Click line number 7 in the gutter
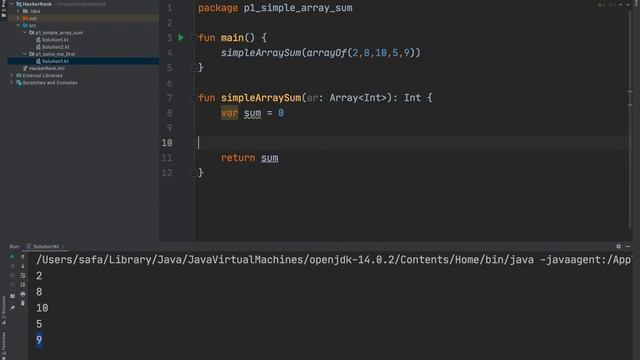The height and width of the screenshot is (360, 640). tap(169, 98)
